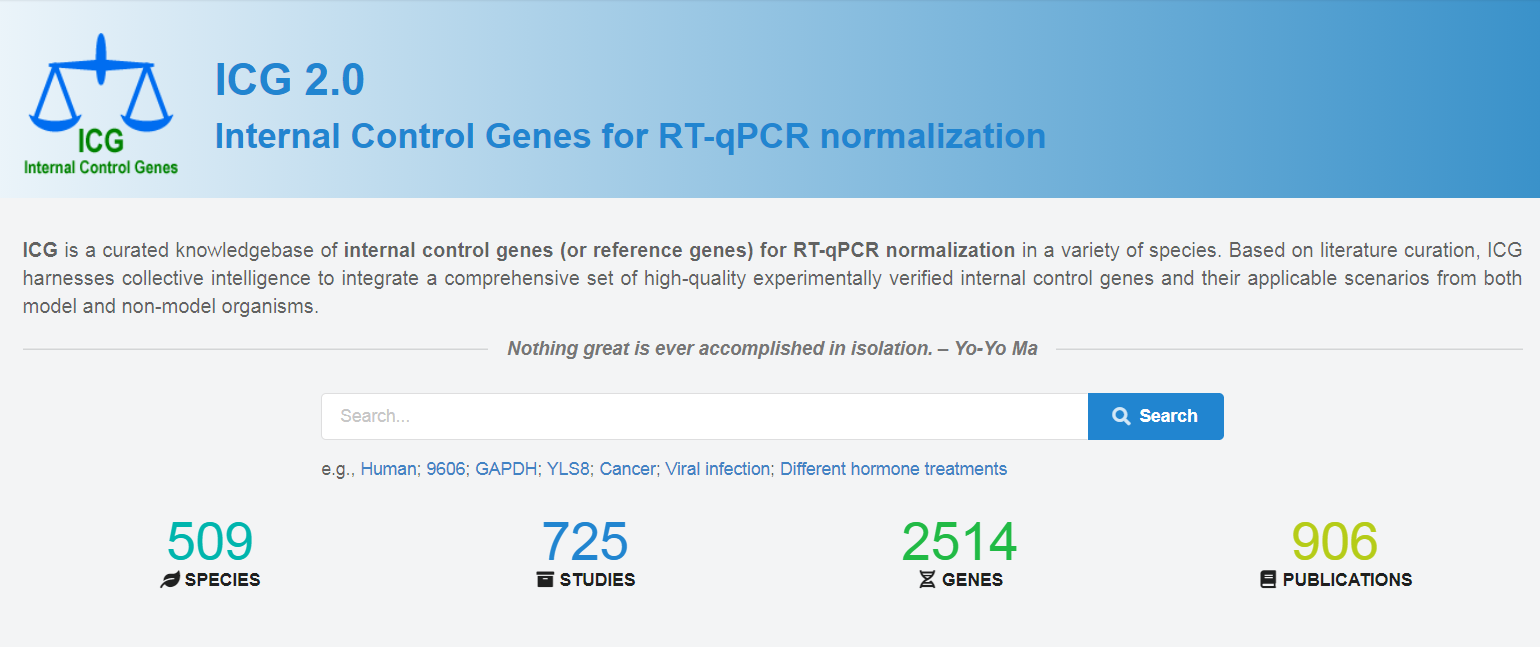
Task: Click the magnifier icon in Search button
Action: point(1121,416)
